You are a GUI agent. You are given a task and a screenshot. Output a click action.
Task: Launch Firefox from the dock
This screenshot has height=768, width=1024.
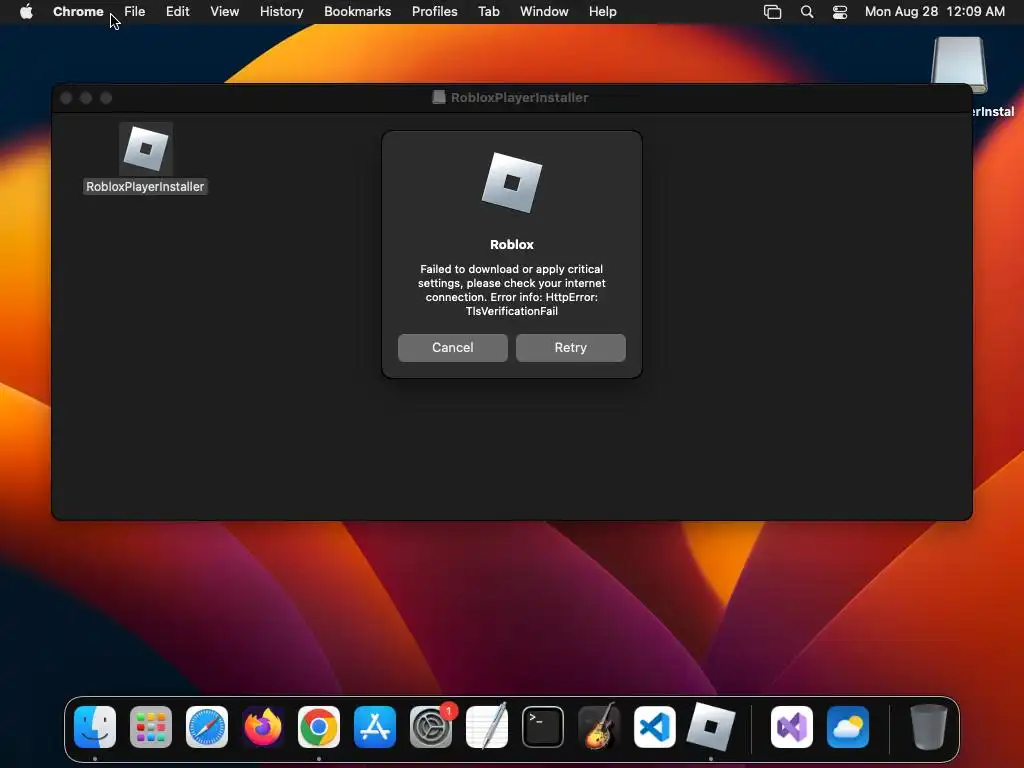click(263, 727)
